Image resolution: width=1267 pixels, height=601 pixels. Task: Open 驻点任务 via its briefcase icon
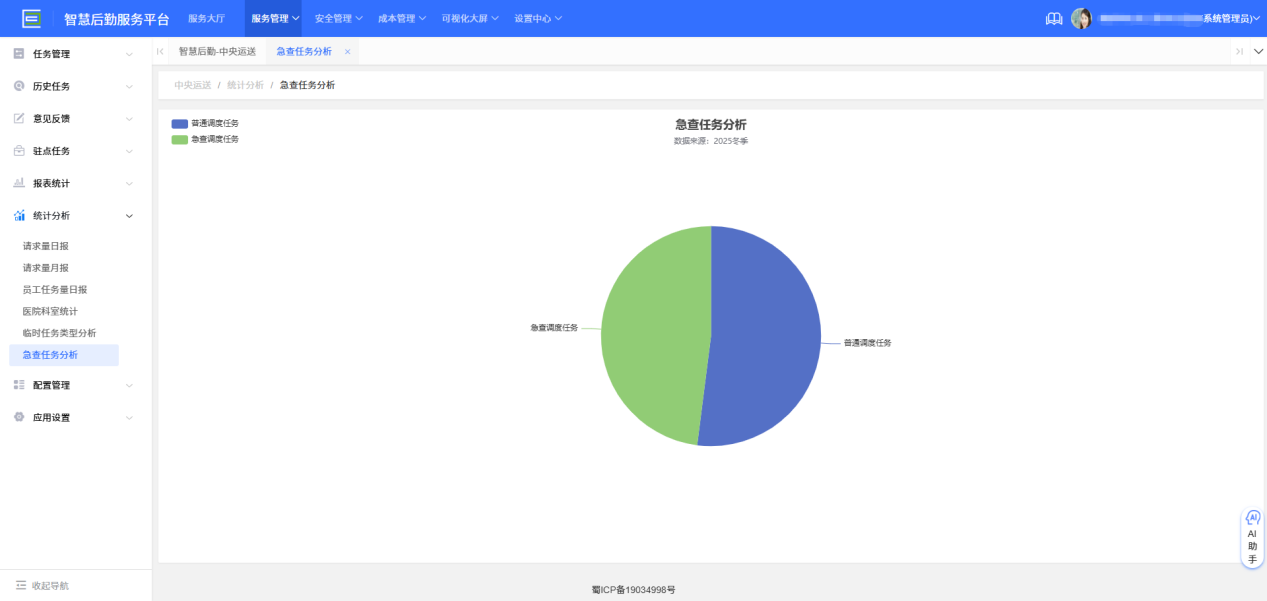point(16,151)
